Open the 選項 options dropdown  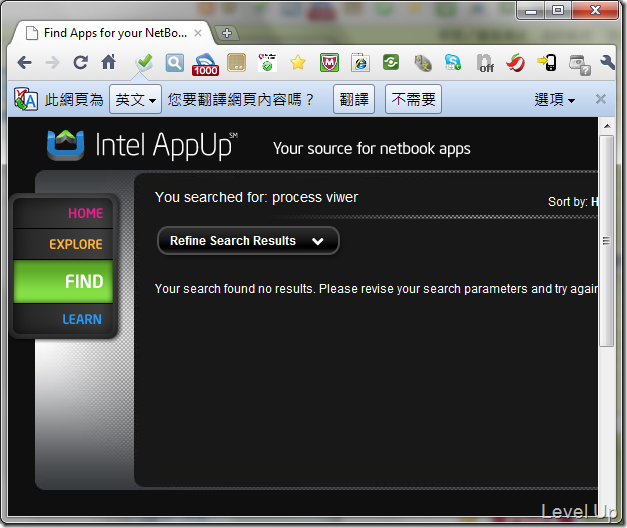555,100
